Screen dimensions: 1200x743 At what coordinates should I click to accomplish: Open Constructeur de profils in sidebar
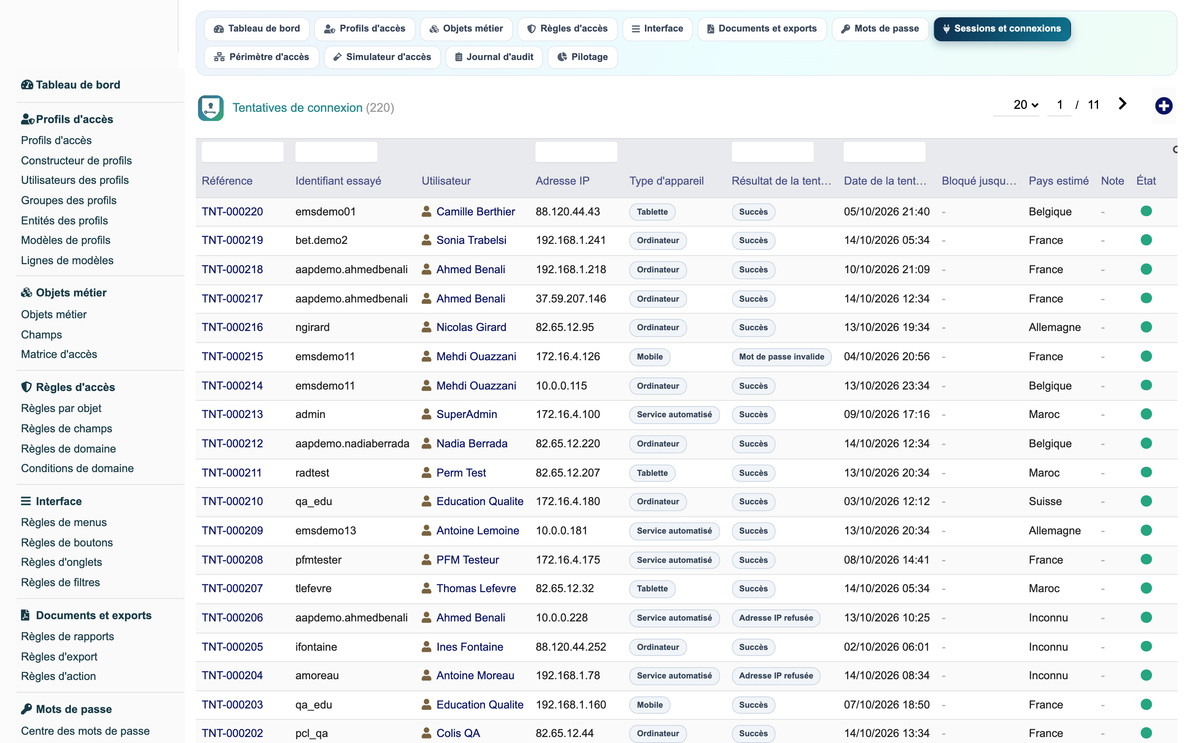pyautogui.click(x=76, y=161)
